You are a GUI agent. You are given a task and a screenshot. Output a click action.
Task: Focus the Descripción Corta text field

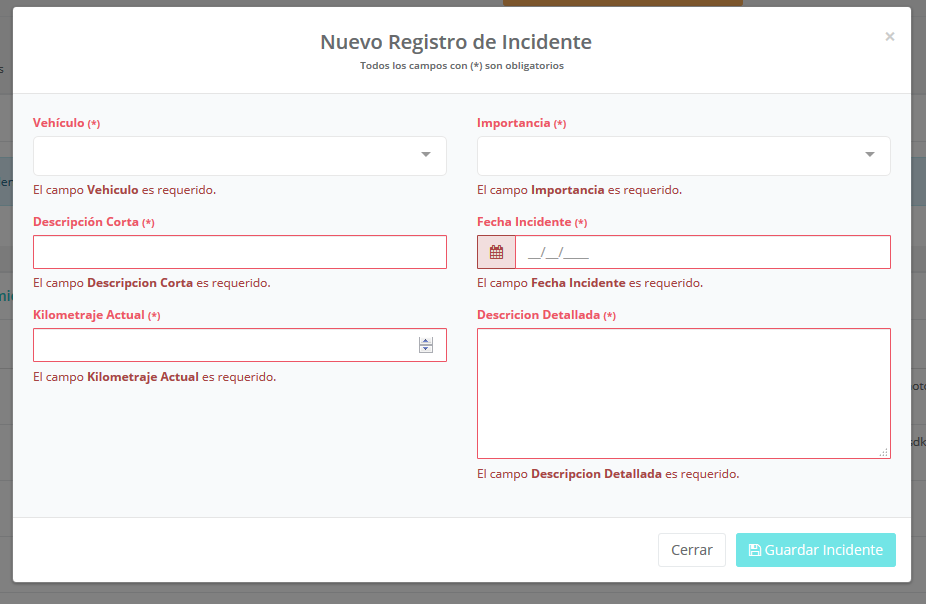(x=239, y=252)
